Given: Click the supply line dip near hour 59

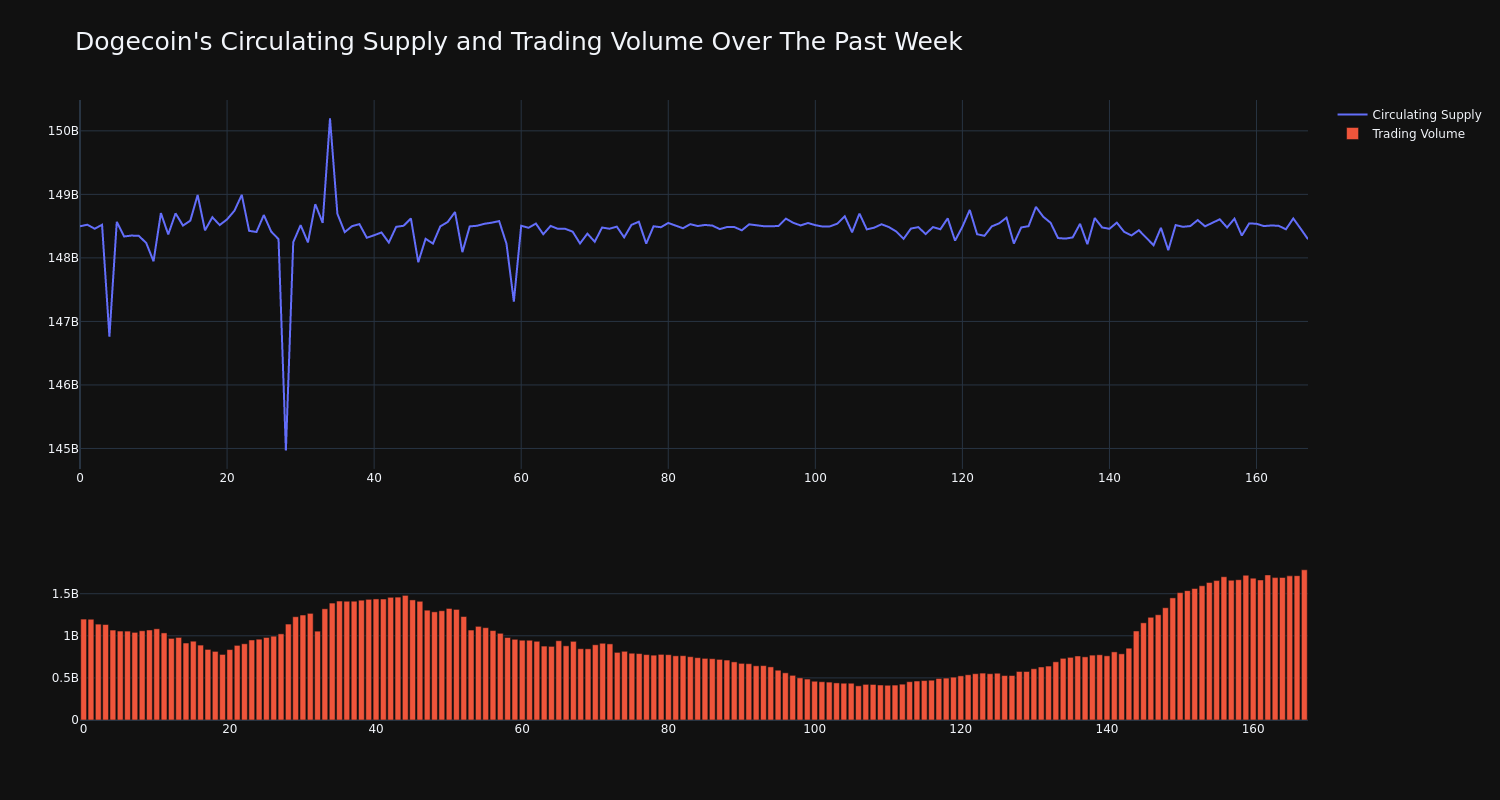Looking at the screenshot, I should 514,301.
